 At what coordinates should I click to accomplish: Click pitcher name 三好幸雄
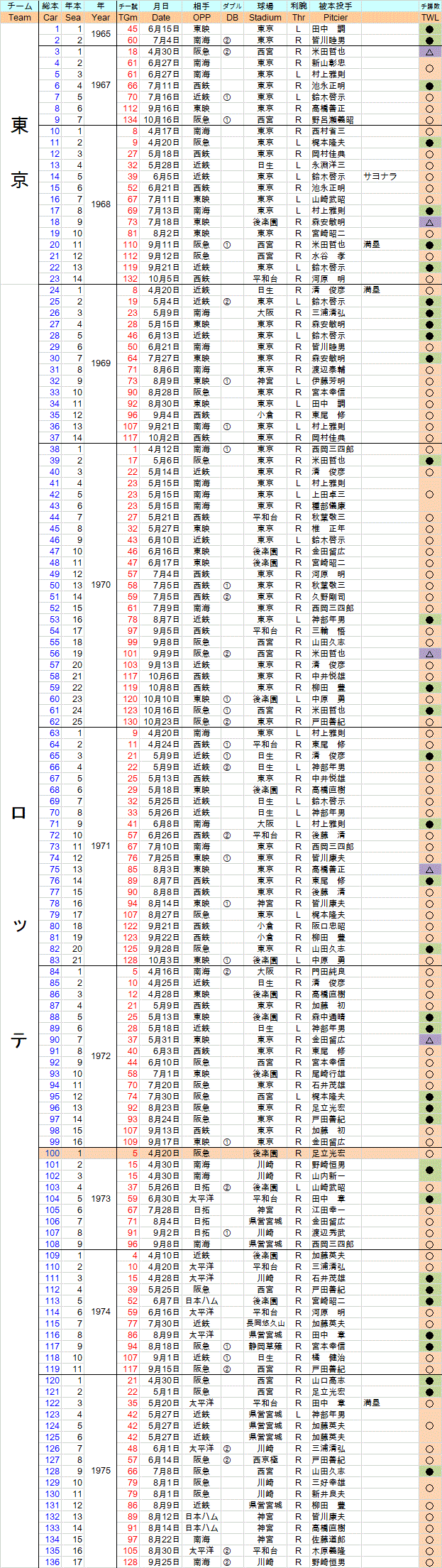pyautogui.click(x=329, y=1483)
